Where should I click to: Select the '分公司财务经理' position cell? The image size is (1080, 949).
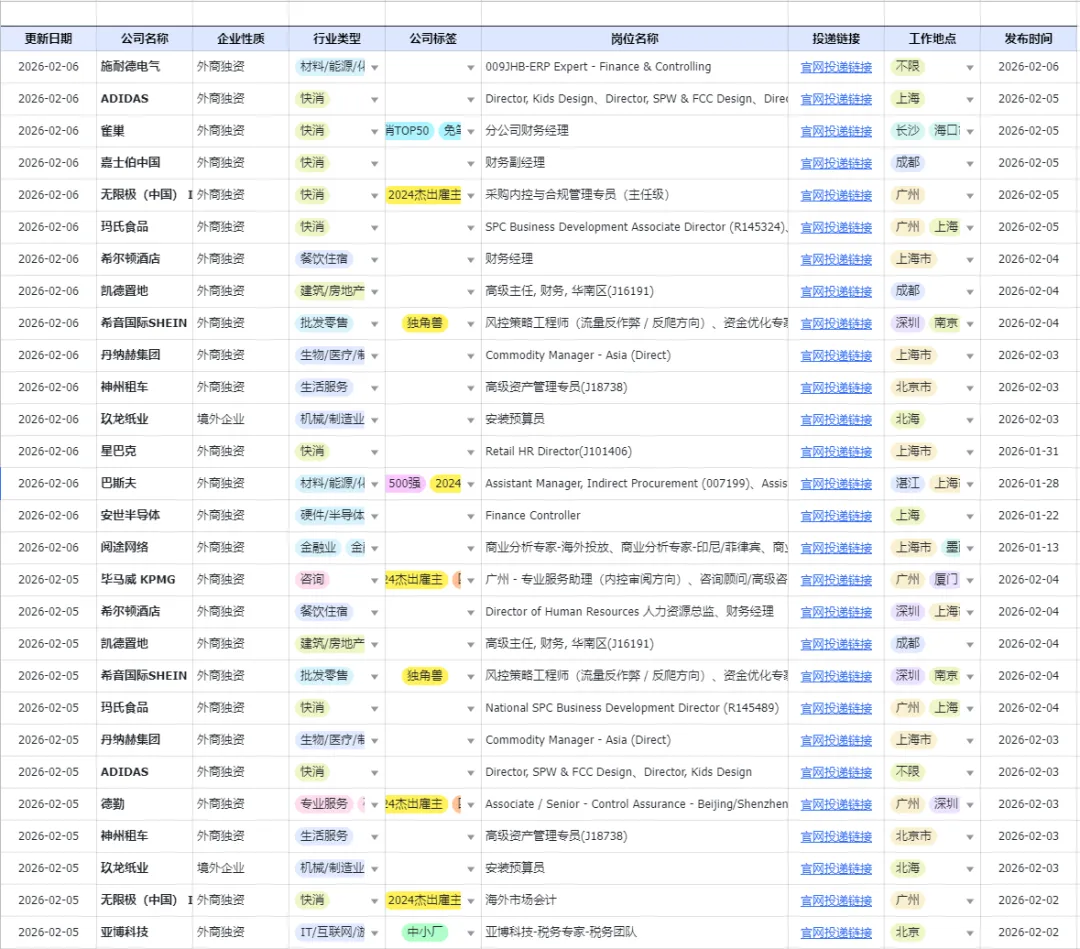click(x=634, y=131)
